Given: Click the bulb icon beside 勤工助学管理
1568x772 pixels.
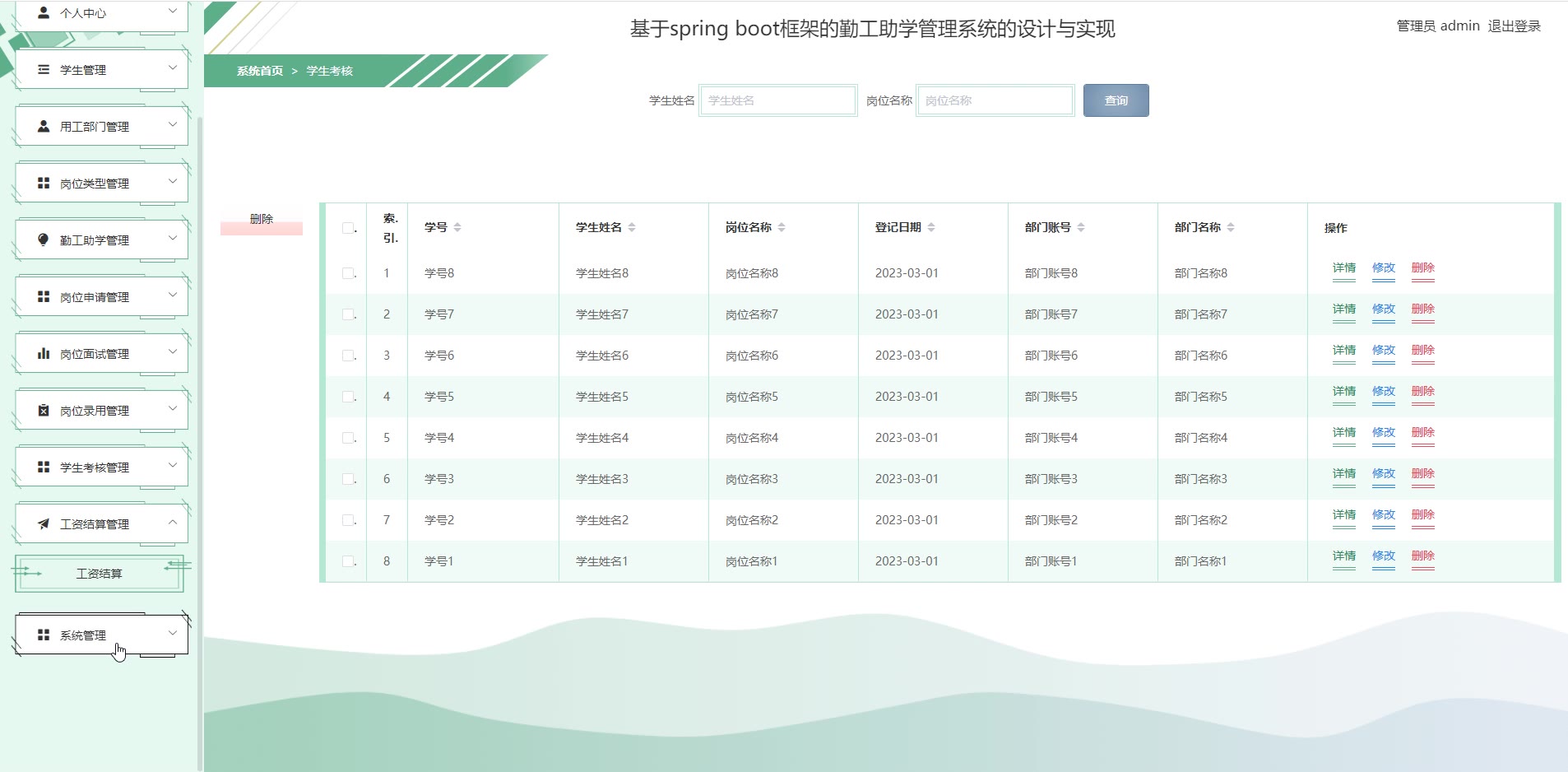Looking at the screenshot, I should point(44,240).
